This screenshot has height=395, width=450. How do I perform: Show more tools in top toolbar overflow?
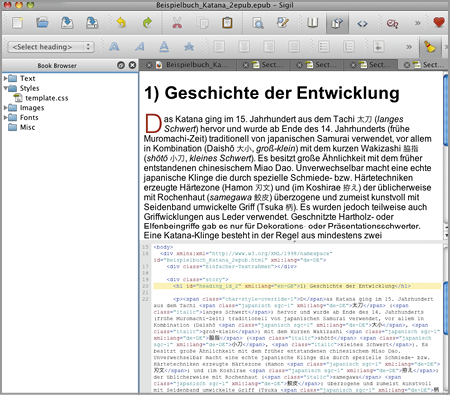pos(417,23)
